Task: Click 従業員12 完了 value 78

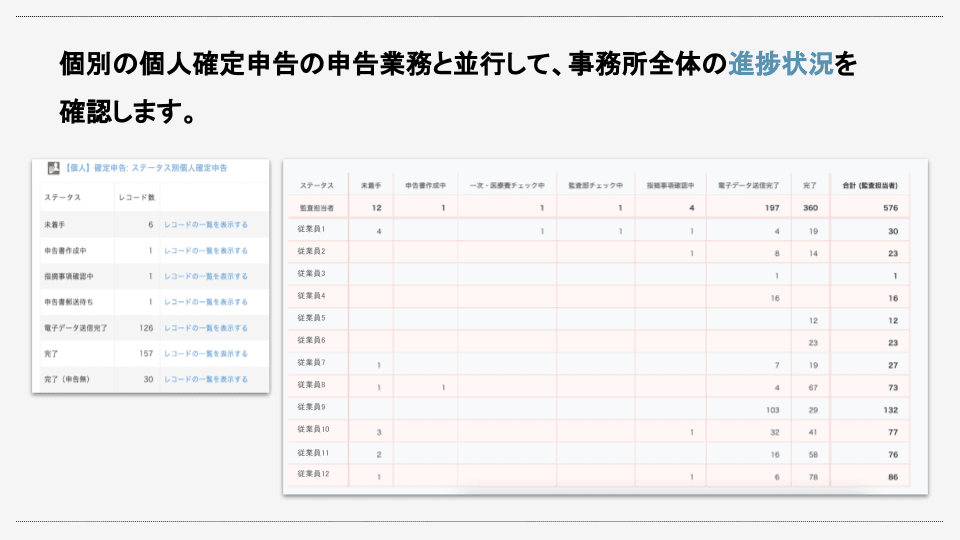Action: pos(813,477)
